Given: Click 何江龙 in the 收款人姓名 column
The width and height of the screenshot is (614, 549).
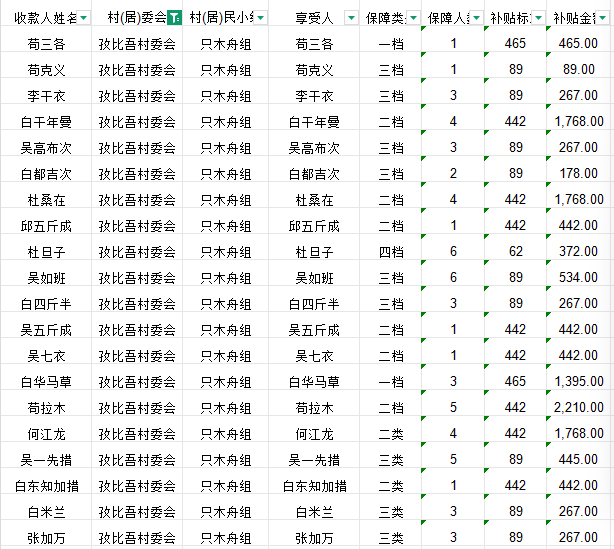Looking at the screenshot, I should click(x=47, y=434).
